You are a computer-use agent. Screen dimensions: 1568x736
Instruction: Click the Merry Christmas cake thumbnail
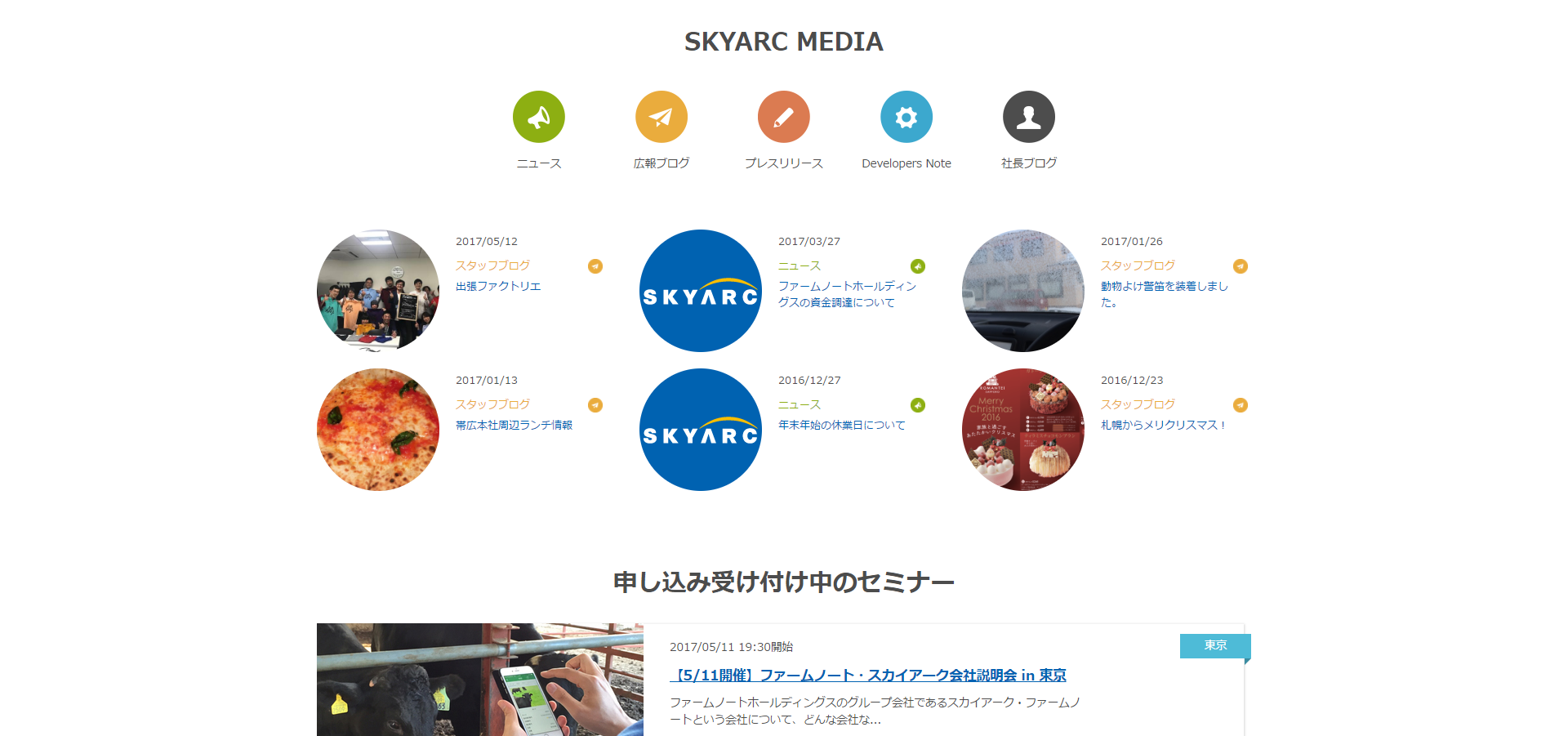pyautogui.click(x=1022, y=429)
